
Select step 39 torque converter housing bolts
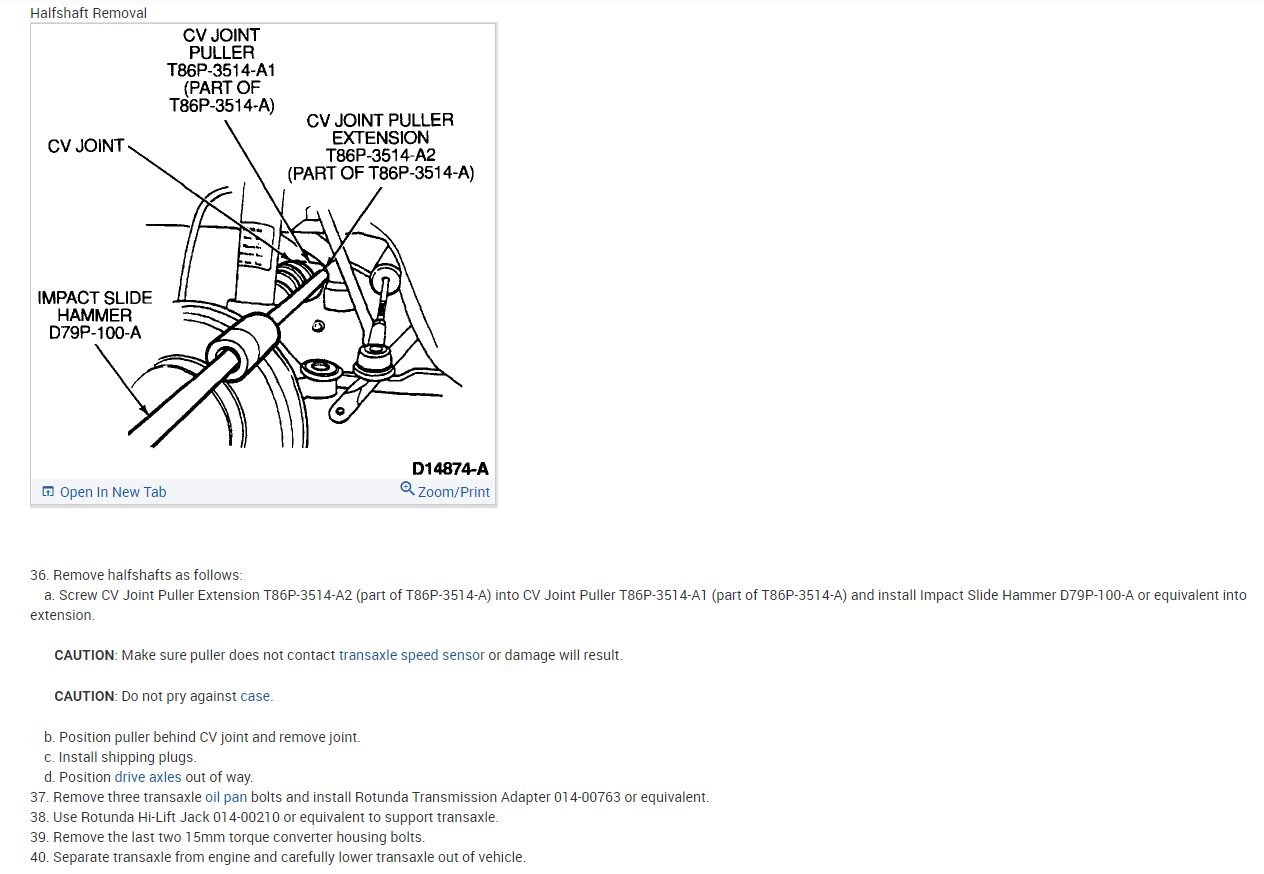pos(227,837)
